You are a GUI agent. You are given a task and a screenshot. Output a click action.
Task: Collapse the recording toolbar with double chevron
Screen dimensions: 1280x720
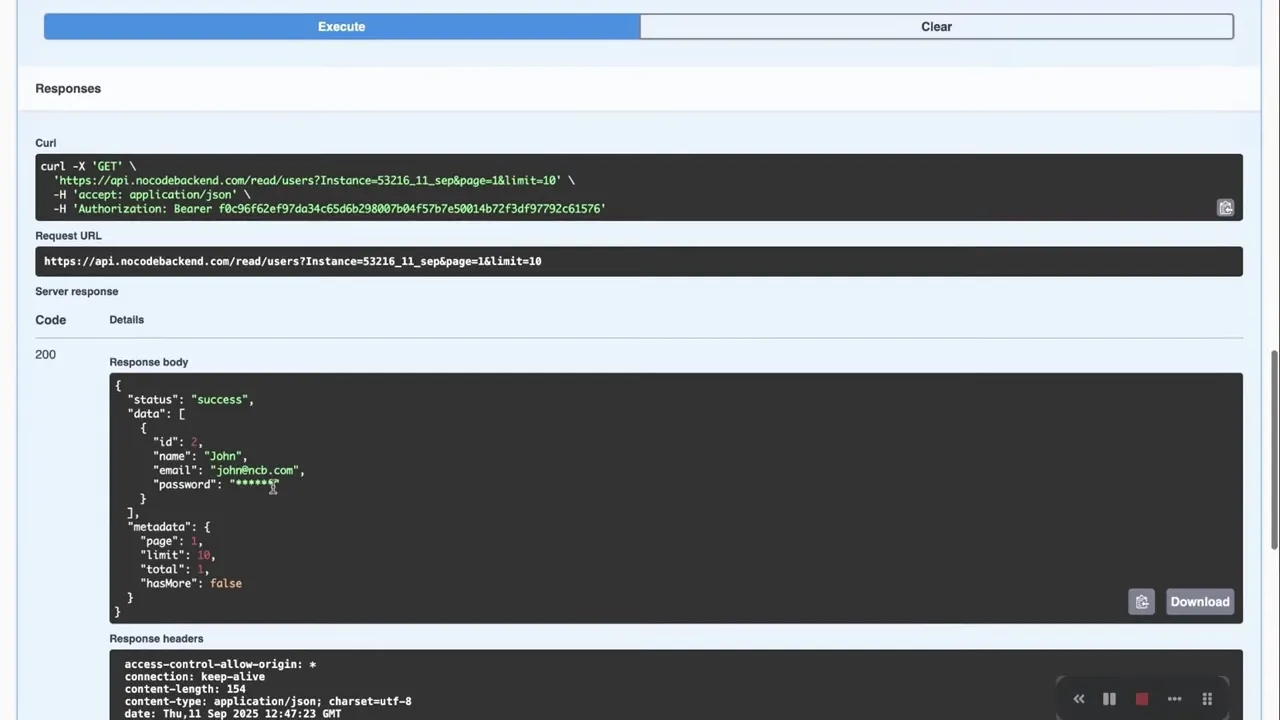[1079, 699]
